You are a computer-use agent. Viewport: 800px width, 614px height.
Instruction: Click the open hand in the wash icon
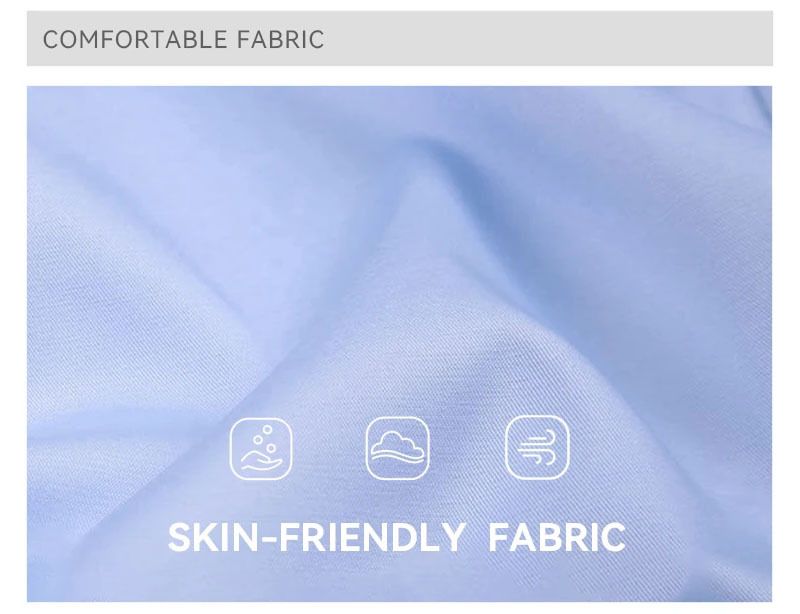pos(261,461)
